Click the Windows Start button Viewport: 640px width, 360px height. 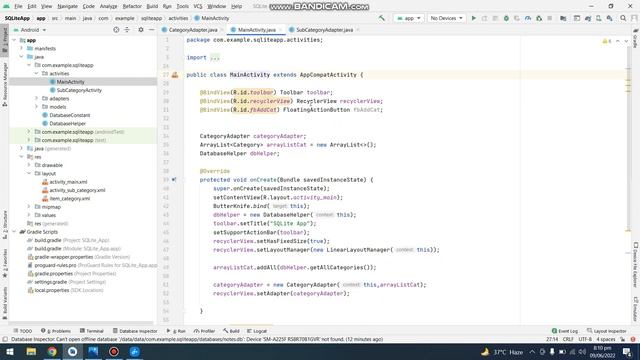click(10, 351)
